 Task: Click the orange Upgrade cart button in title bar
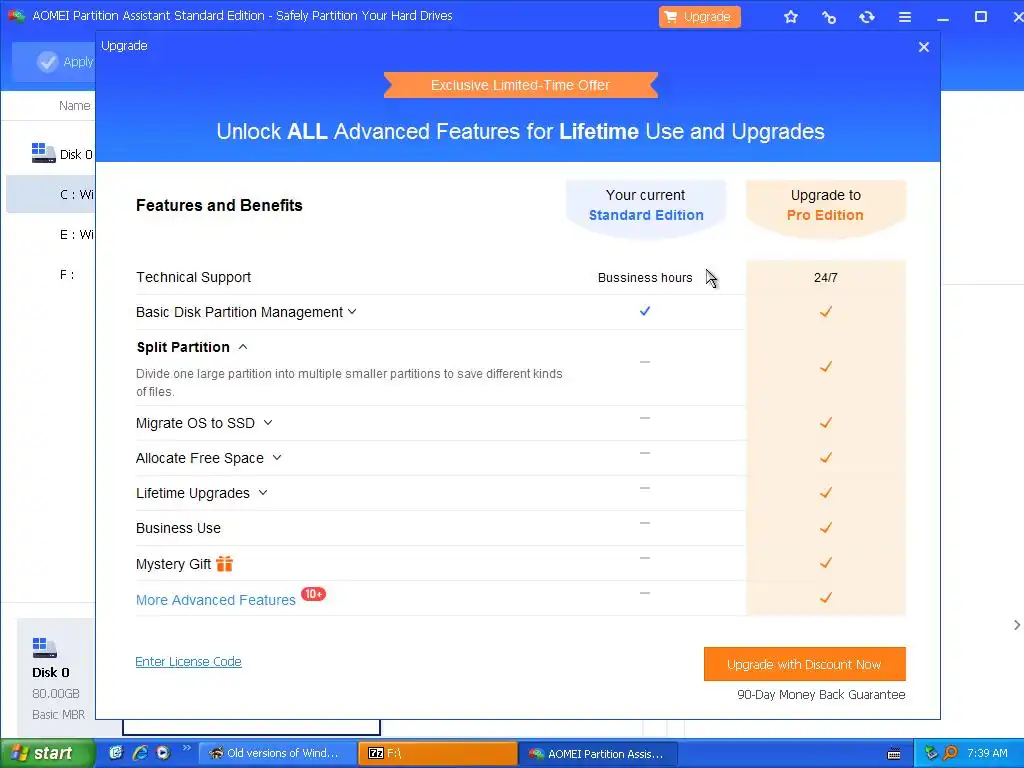pos(699,17)
